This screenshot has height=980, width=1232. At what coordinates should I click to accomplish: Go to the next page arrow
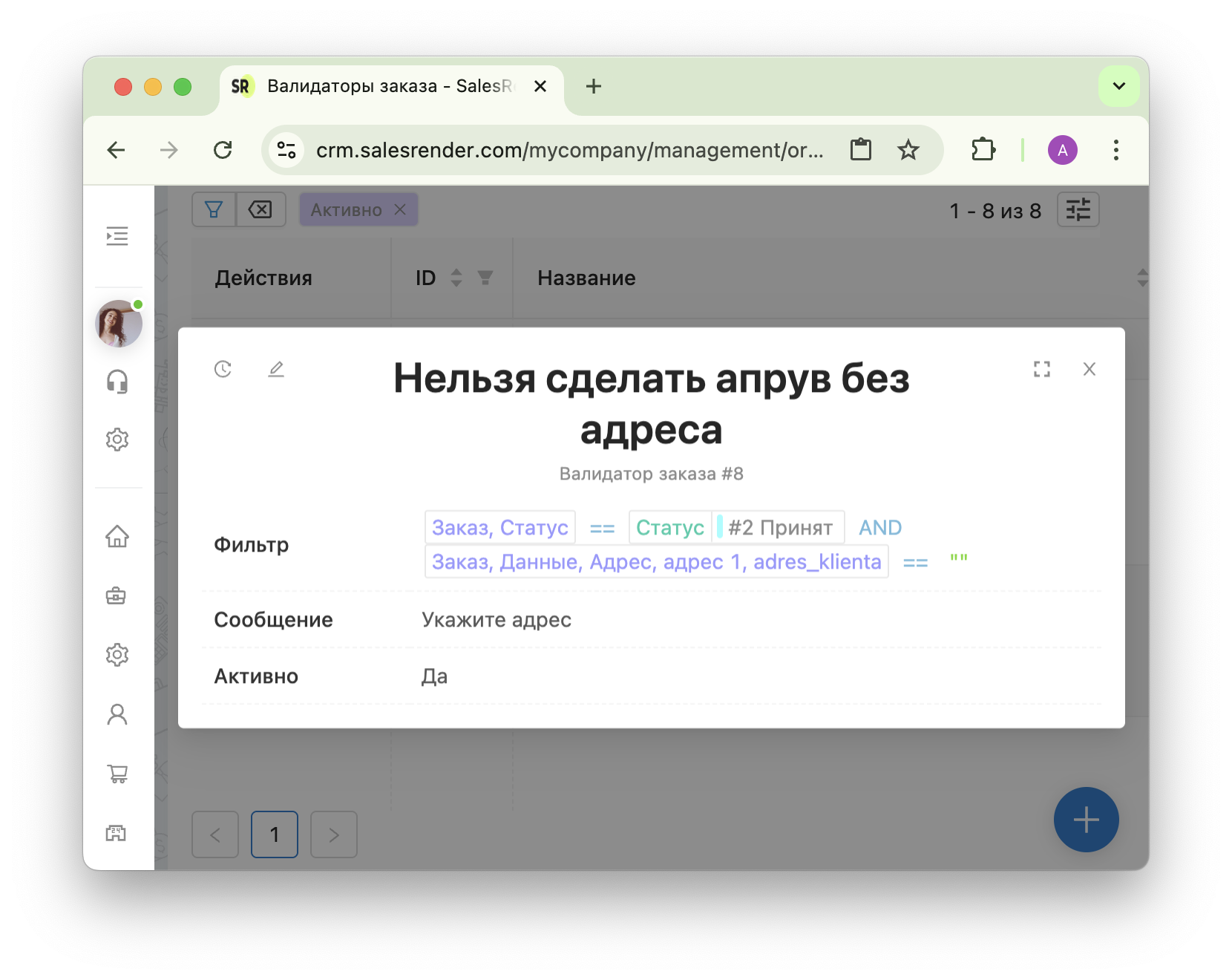(334, 834)
